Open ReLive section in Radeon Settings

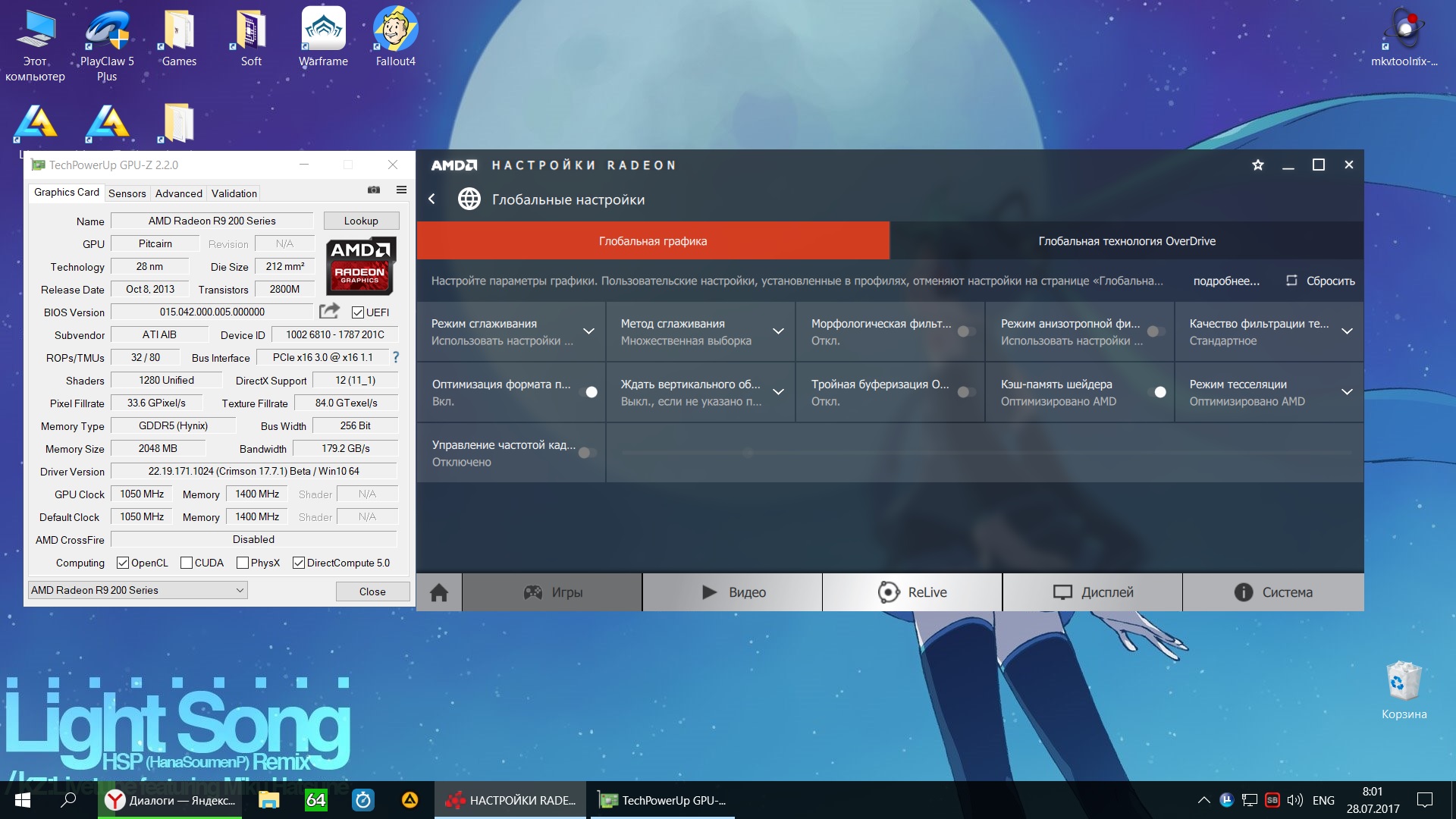click(x=912, y=592)
